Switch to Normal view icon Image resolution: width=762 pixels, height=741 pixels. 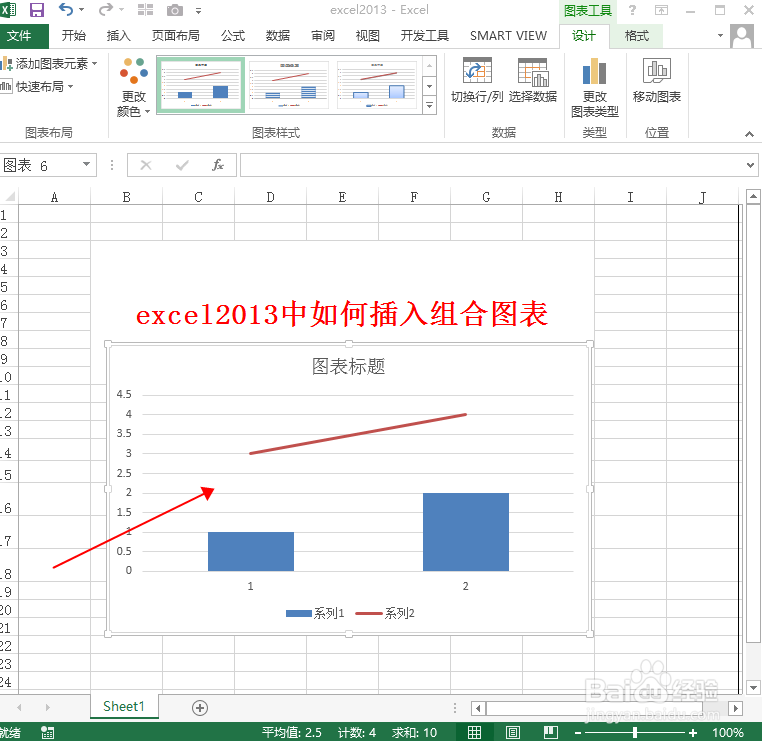point(474,732)
